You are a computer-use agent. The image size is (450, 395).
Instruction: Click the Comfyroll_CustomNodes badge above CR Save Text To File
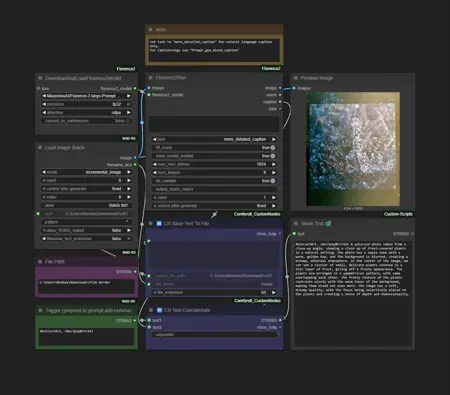(x=257, y=214)
